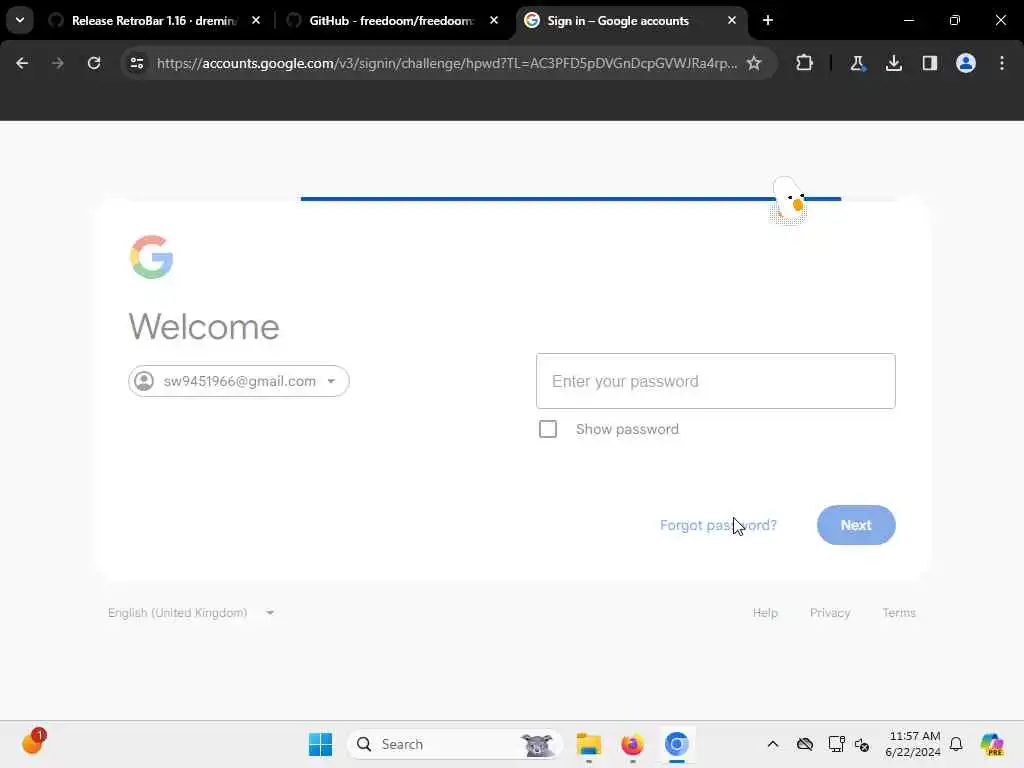Open the Copilot preview icon
The height and width of the screenshot is (768, 1024).
coord(992,744)
